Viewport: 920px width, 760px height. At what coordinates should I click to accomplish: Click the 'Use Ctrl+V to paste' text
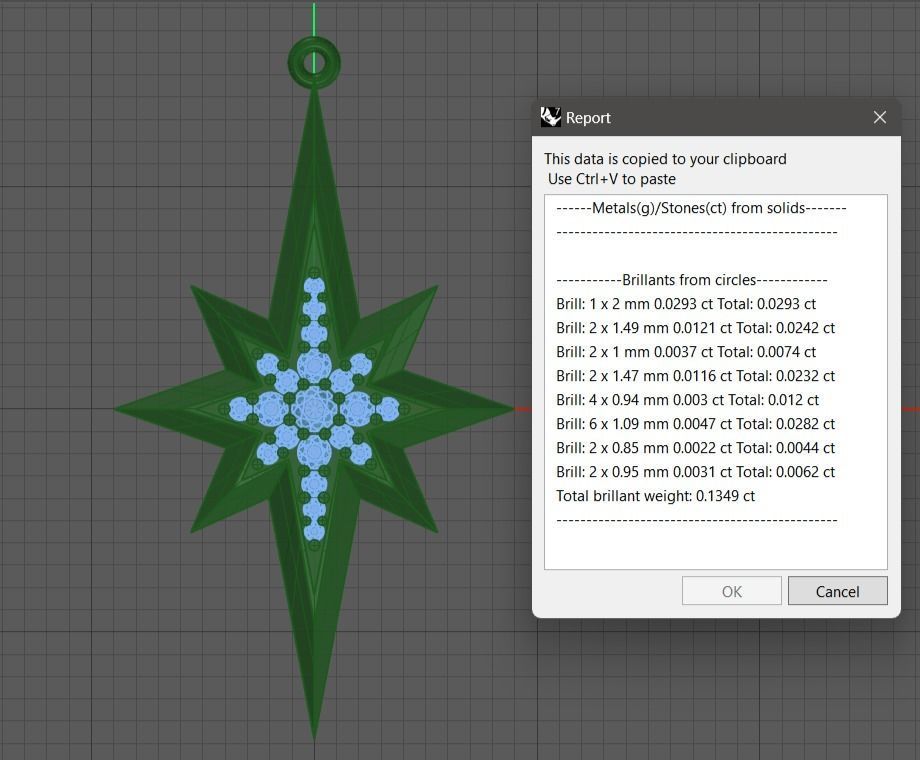[611, 179]
